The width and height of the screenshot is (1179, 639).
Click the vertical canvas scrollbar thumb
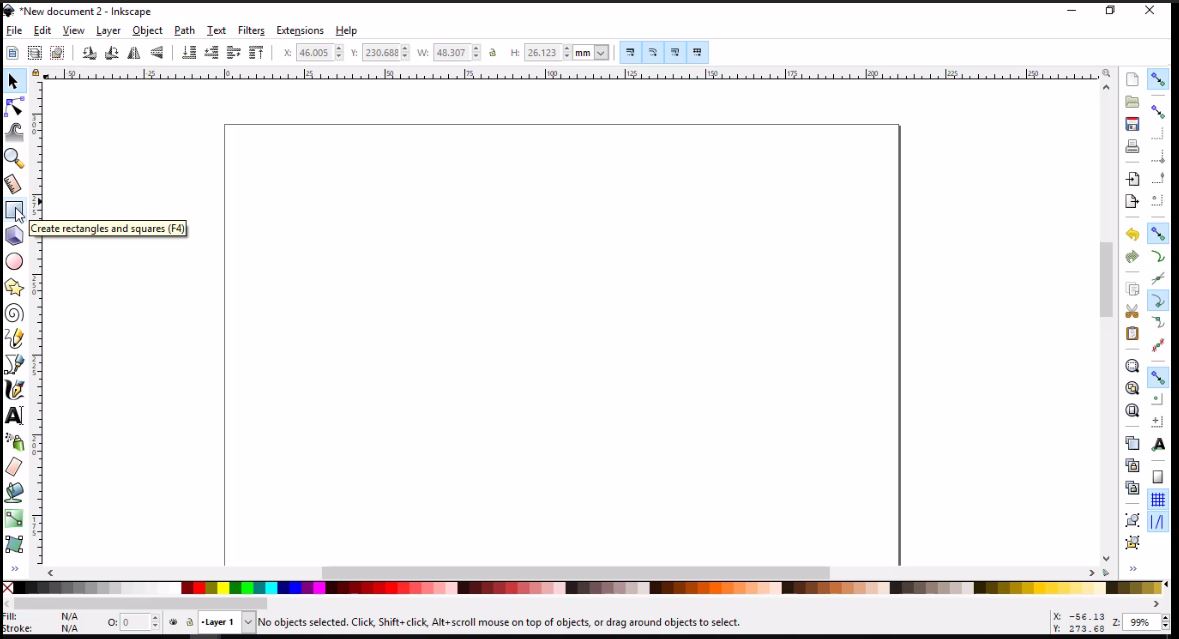pos(1106,280)
